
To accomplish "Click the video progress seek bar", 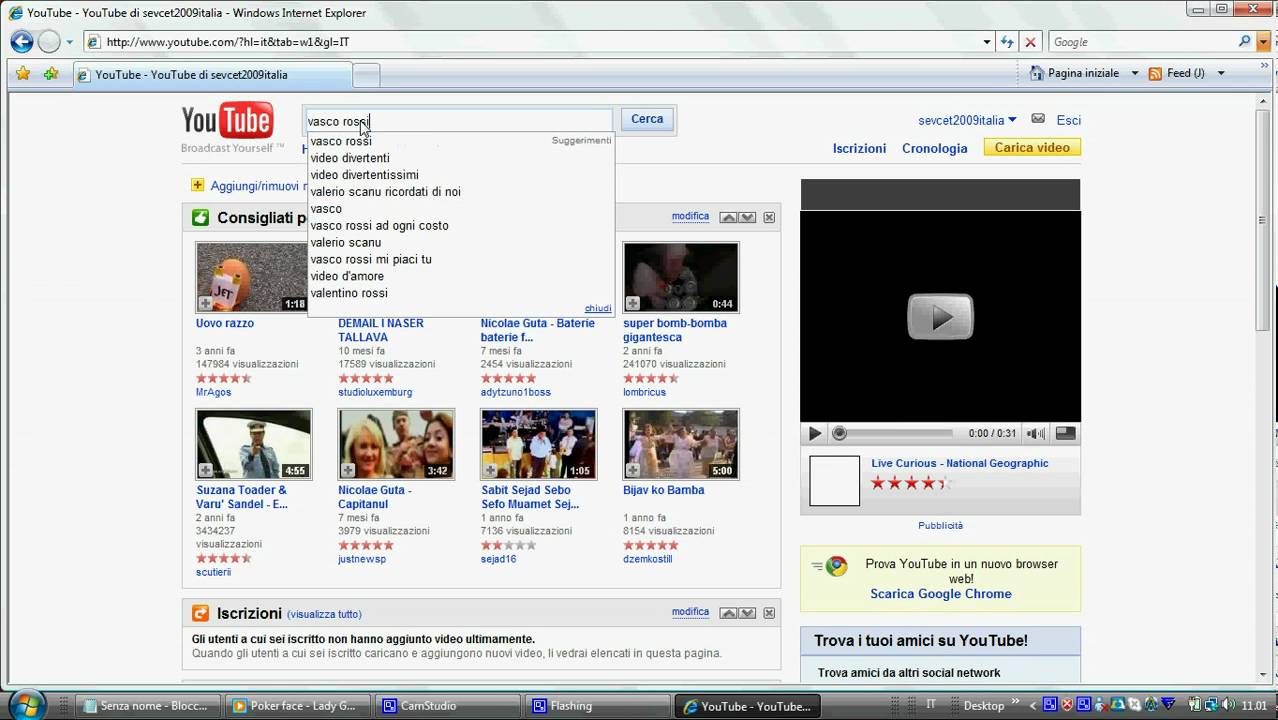I will pyautogui.click(x=895, y=433).
